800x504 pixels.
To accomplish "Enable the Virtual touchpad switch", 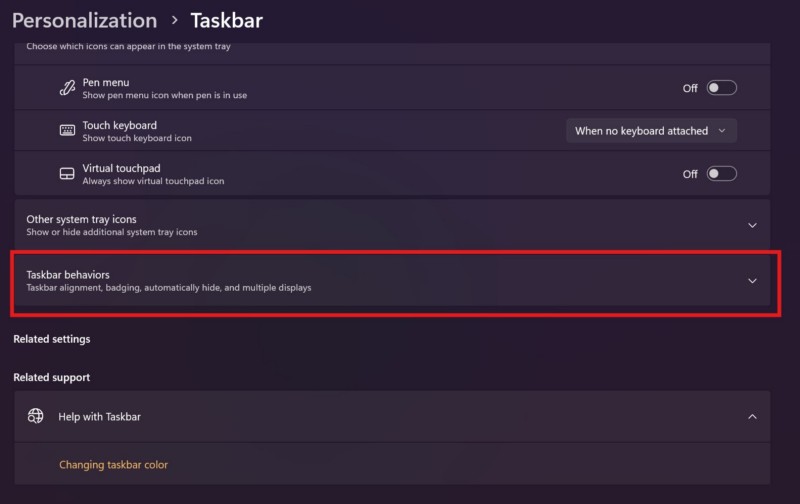I will tap(721, 174).
